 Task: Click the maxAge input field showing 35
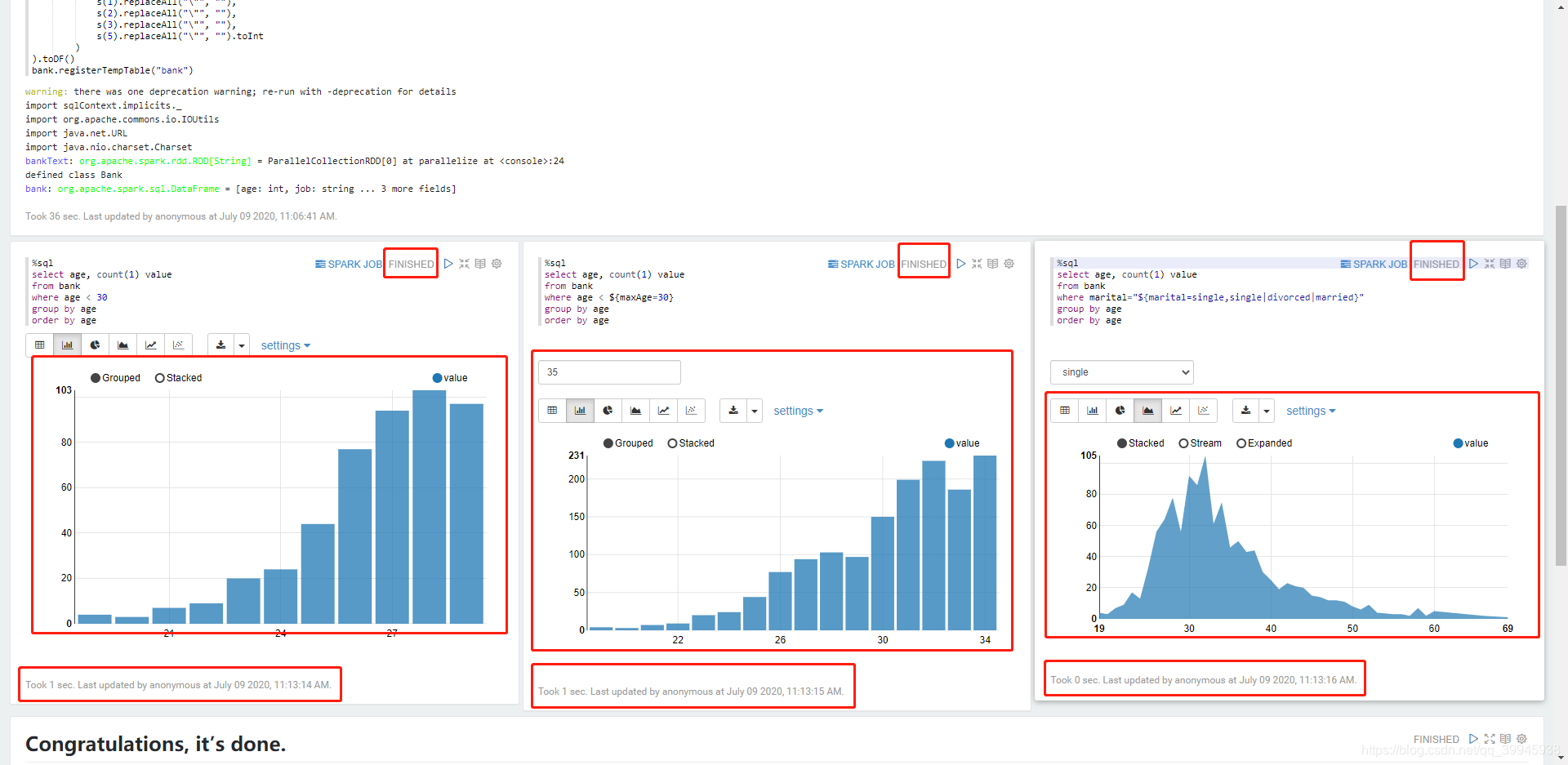point(609,372)
